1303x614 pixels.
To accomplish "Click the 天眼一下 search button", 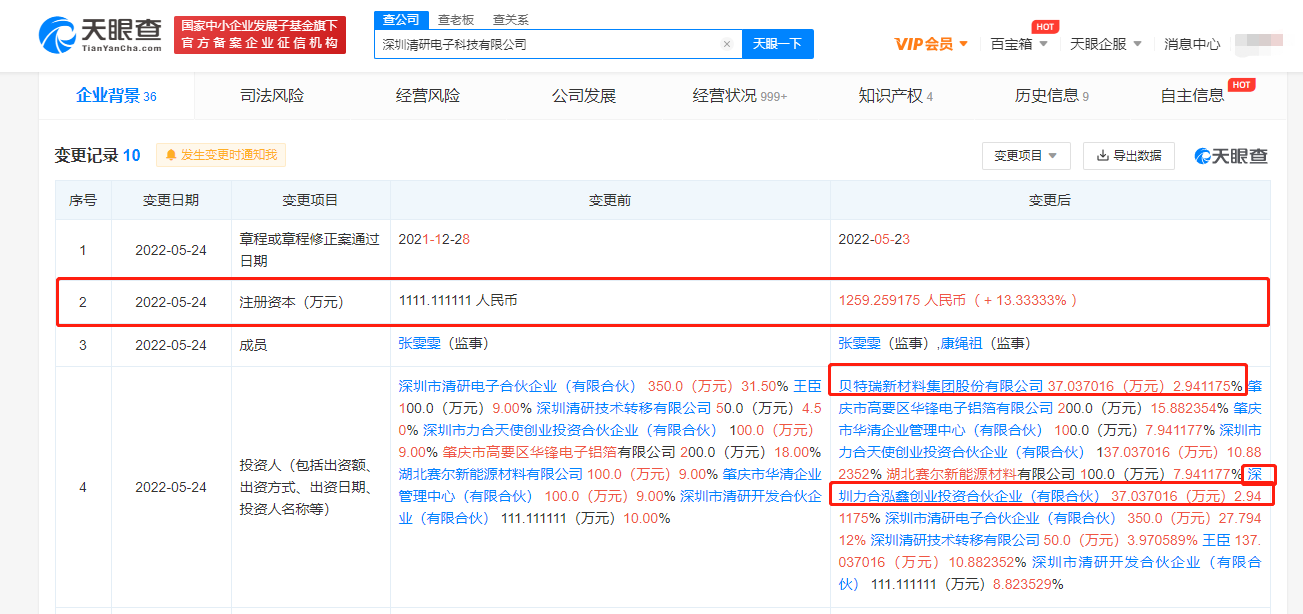I will [778, 44].
